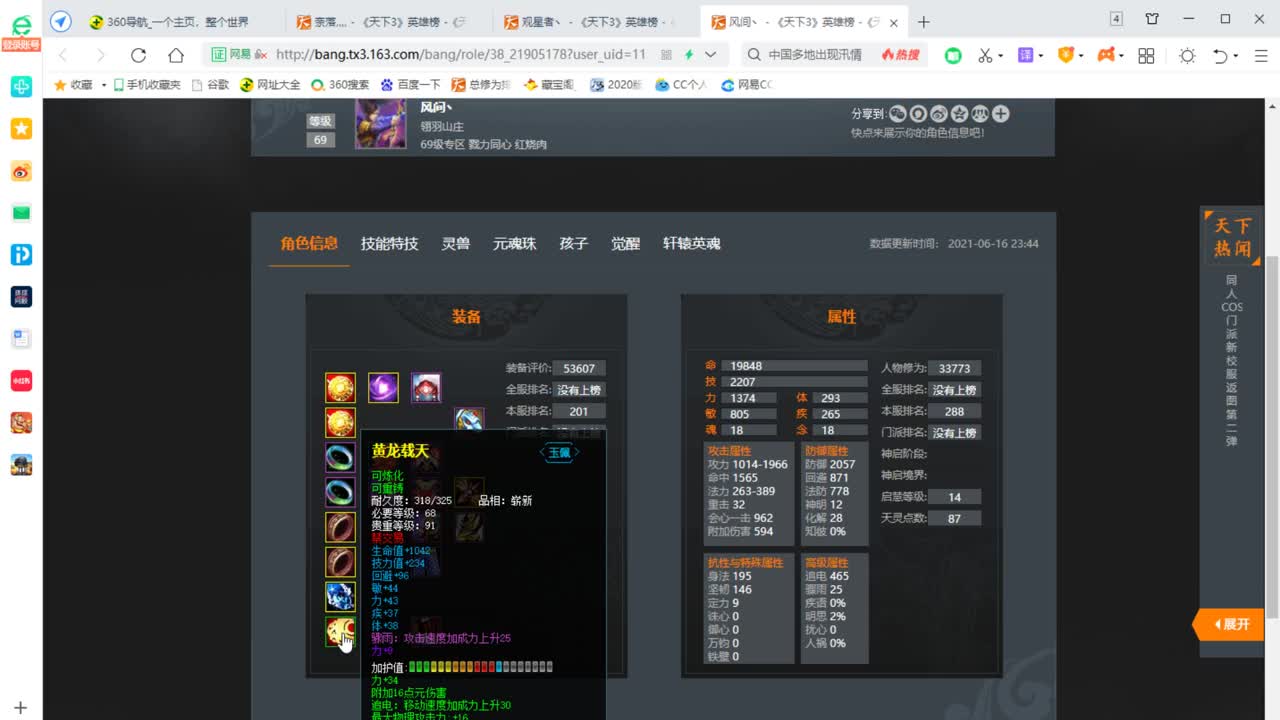Open the 元魂珠 tab
Image resolution: width=1280 pixels, height=720 pixels.
tap(513, 243)
